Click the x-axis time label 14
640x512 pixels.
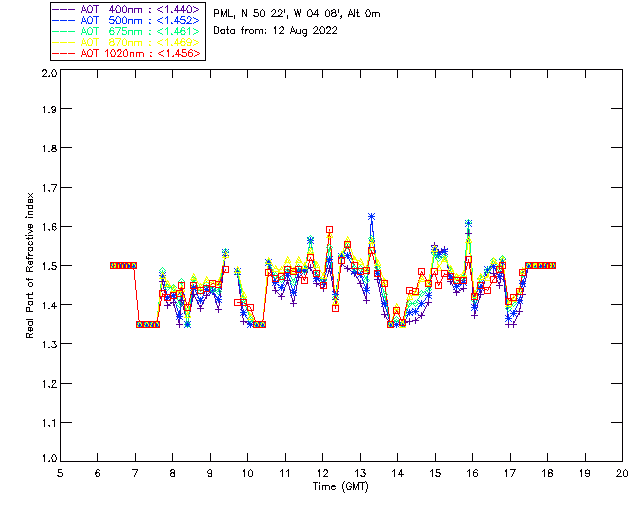(398, 473)
